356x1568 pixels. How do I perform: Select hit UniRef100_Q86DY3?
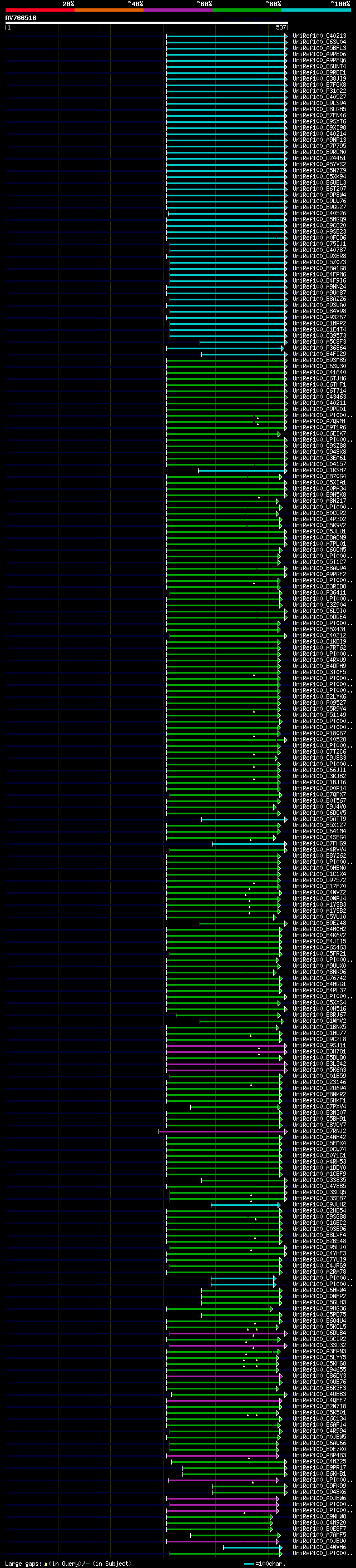tap(319, 1376)
